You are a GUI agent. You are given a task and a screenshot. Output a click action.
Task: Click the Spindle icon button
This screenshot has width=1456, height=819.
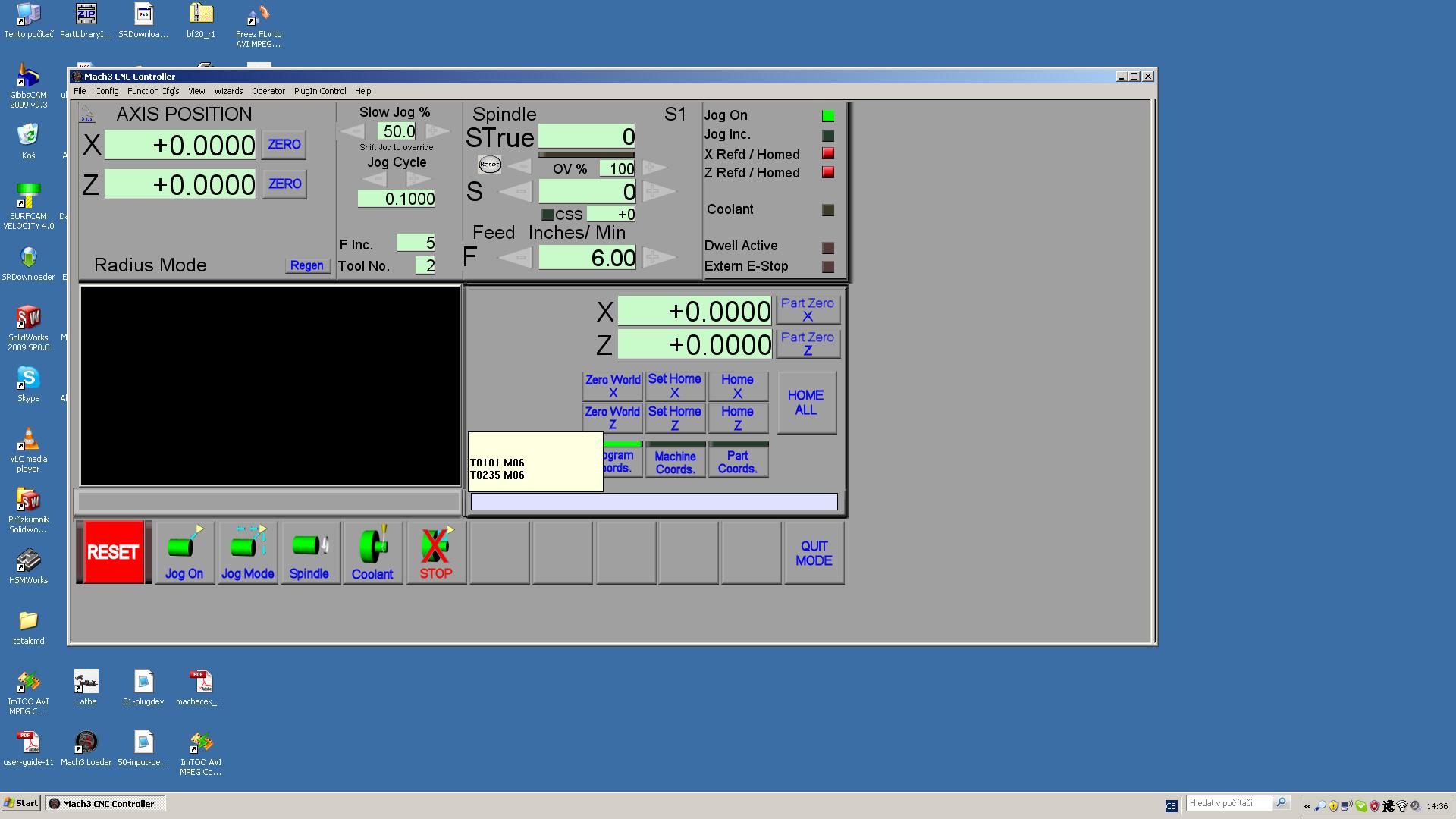coord(309,552)
